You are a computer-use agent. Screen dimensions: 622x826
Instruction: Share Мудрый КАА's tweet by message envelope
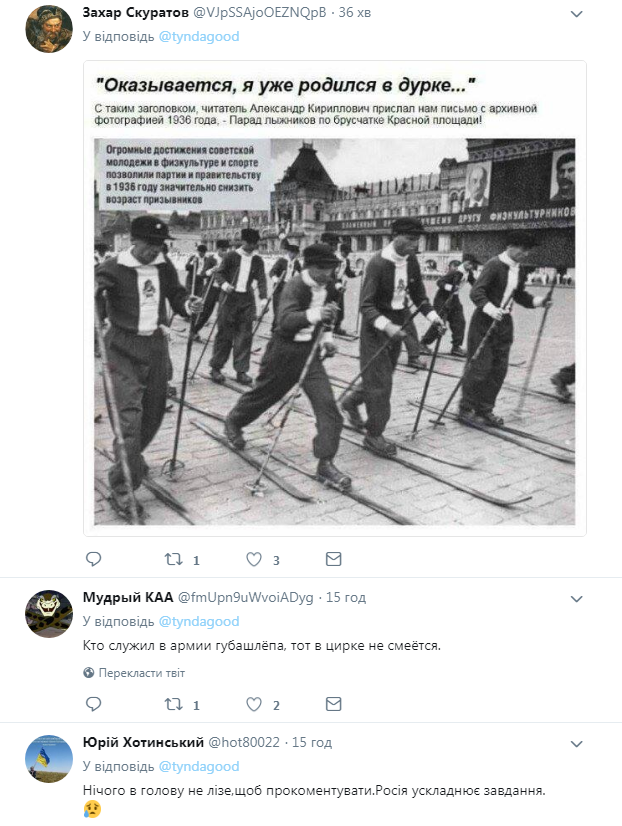click(333, 704)
